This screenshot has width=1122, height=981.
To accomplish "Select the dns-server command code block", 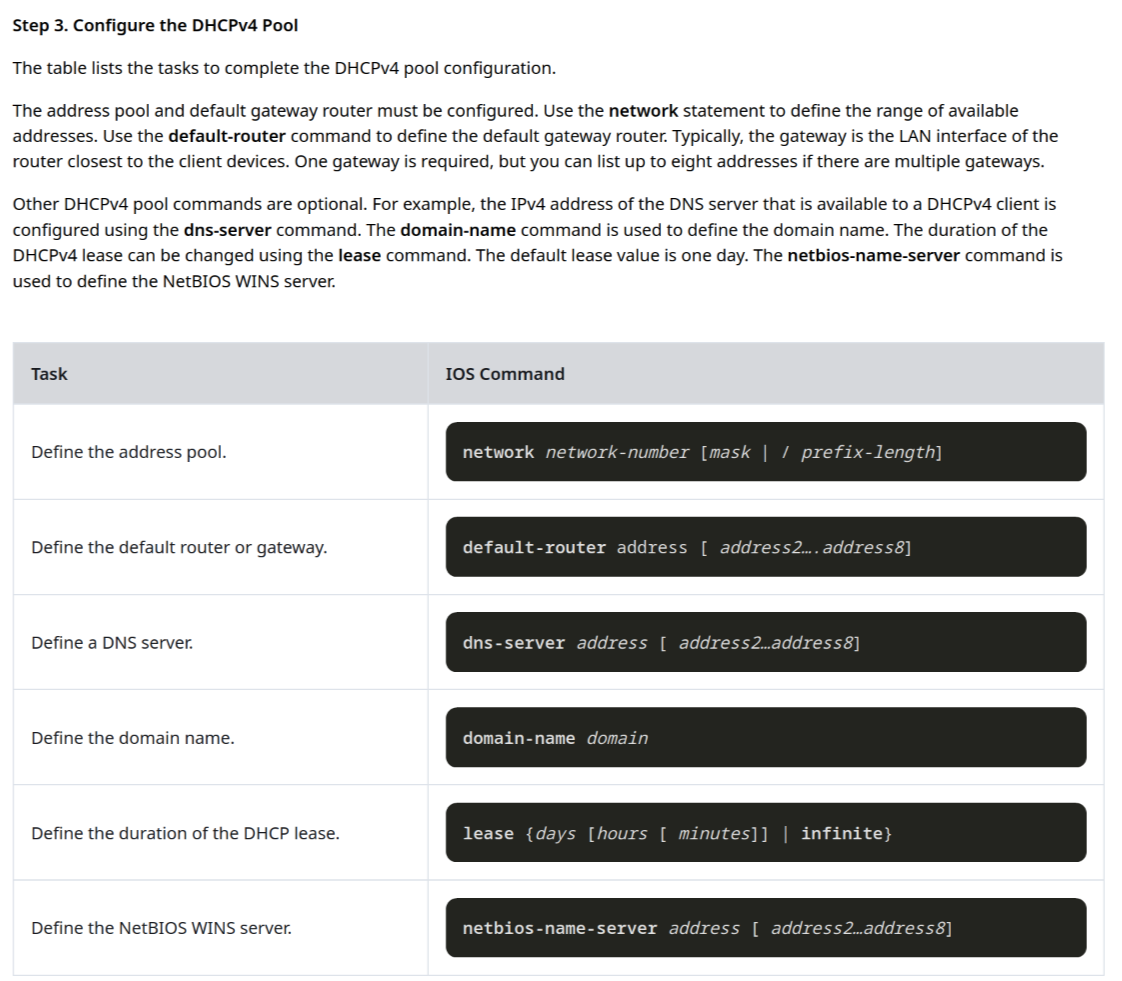I will [766, 642].
